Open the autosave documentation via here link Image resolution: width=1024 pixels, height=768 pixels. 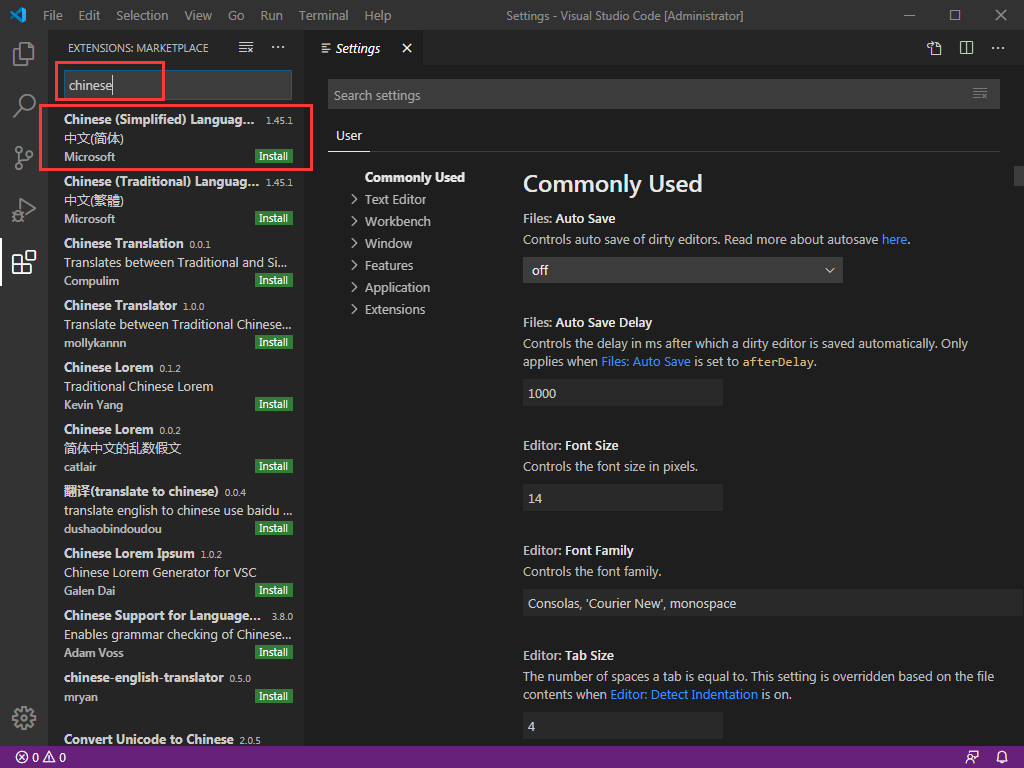point(893,239)
